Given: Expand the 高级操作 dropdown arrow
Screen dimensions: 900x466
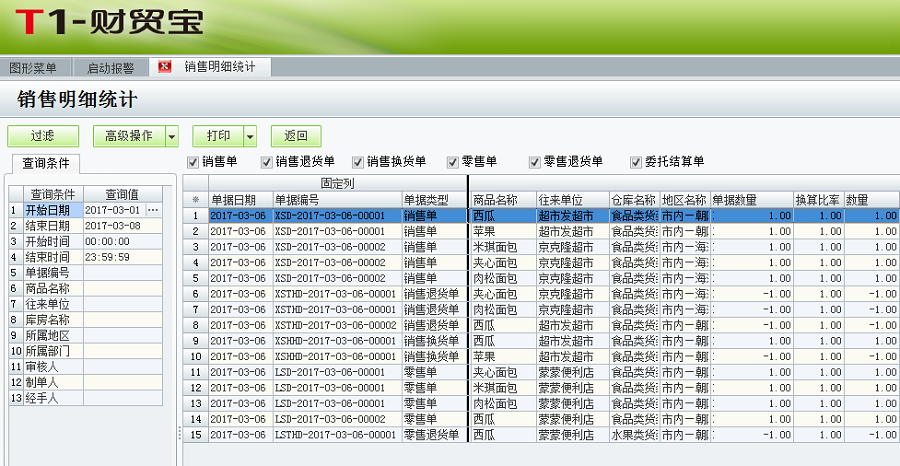Looking at the screenshot, I should tap(172, 137).
